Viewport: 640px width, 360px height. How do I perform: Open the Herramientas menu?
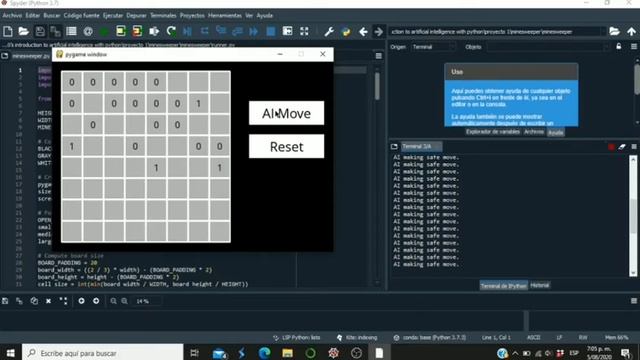(225, 16)
